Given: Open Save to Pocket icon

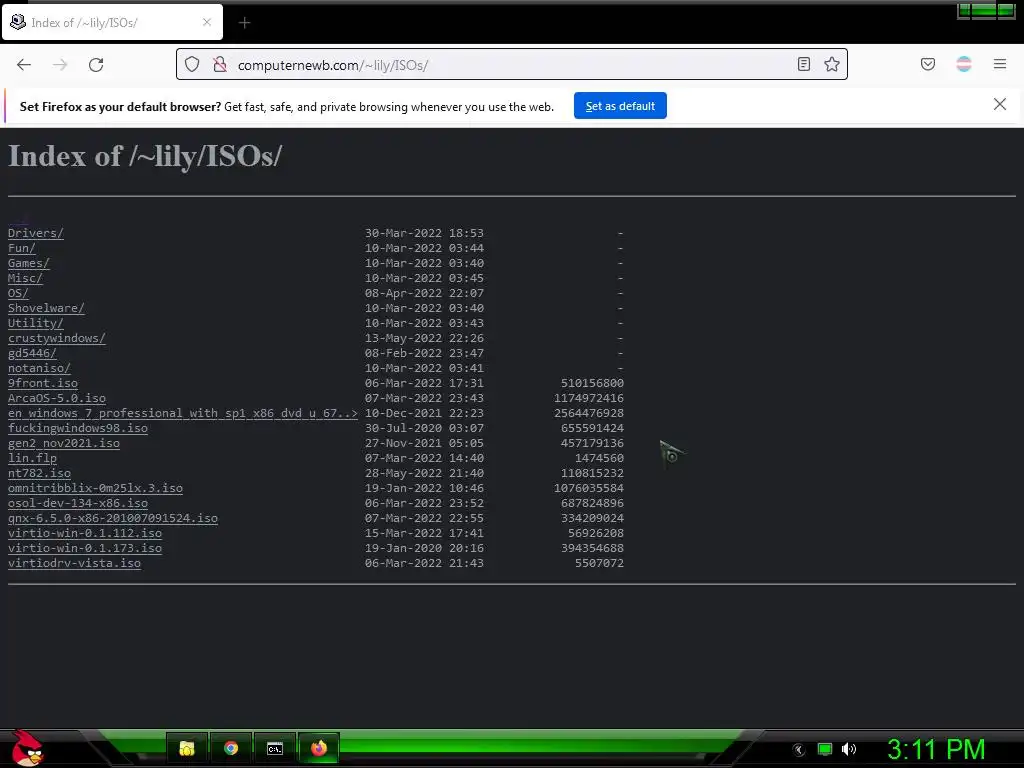Looking at the screenshot, I should tap(928, 64).
